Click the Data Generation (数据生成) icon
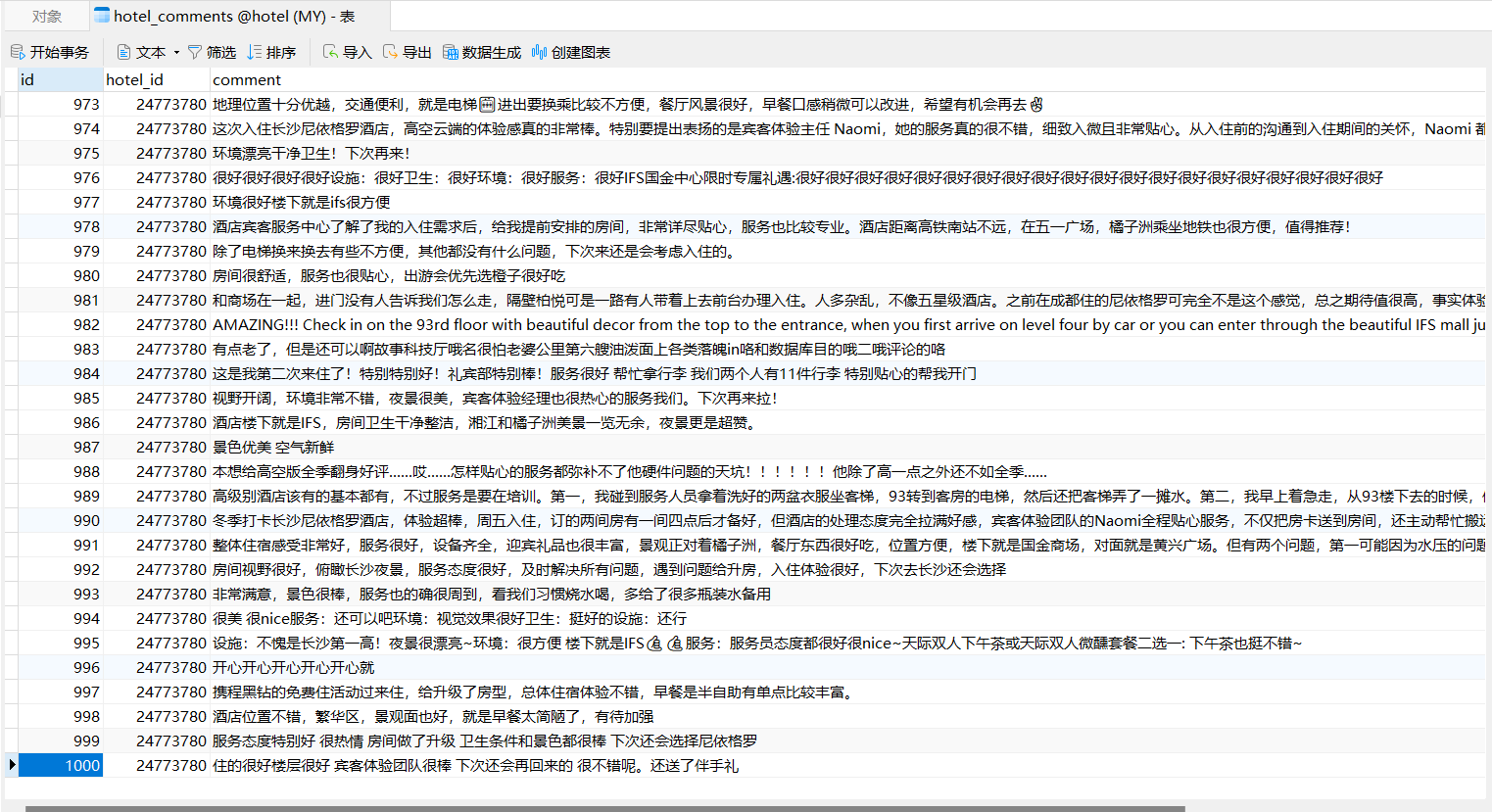This screenshot has width=1492, height=812. [451, 52]
